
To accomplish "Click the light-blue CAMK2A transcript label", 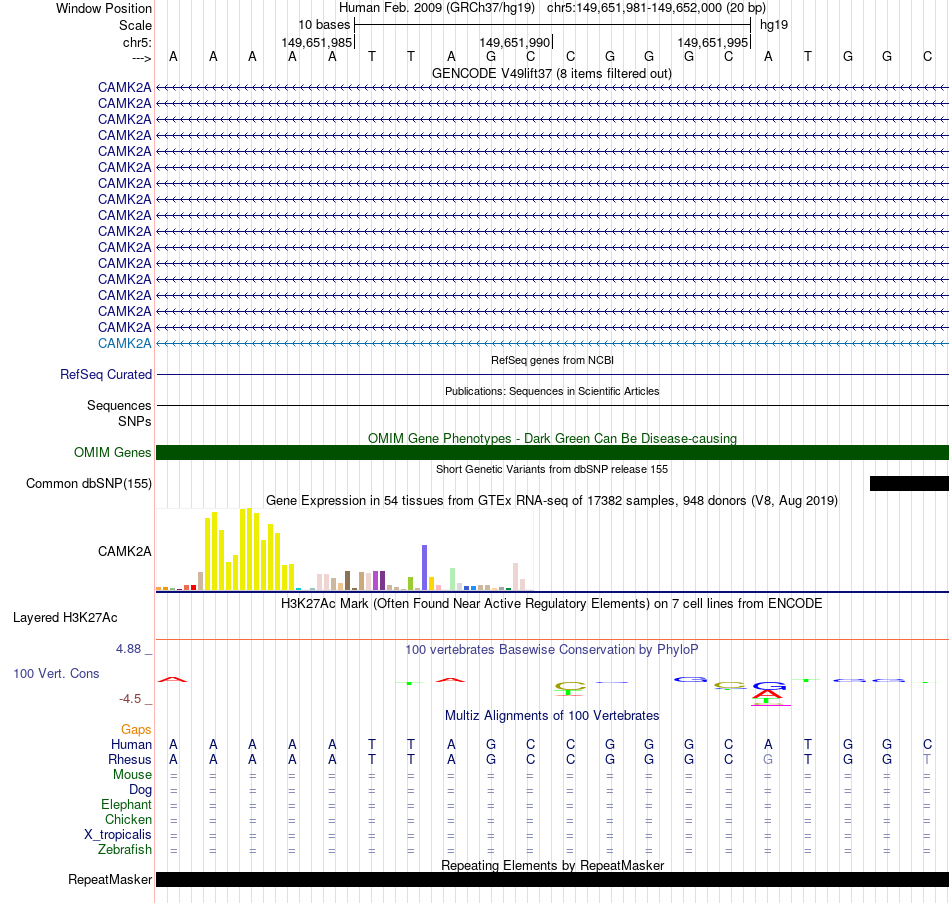I will coord(124,343).
